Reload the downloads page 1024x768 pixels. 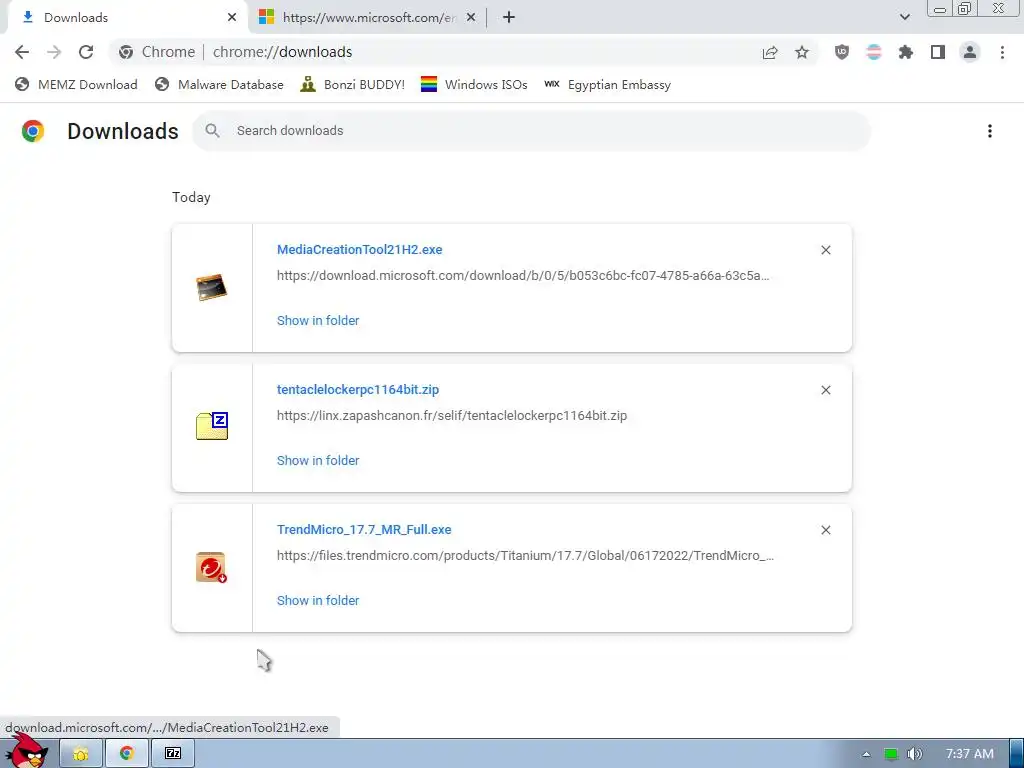[86, 52]
